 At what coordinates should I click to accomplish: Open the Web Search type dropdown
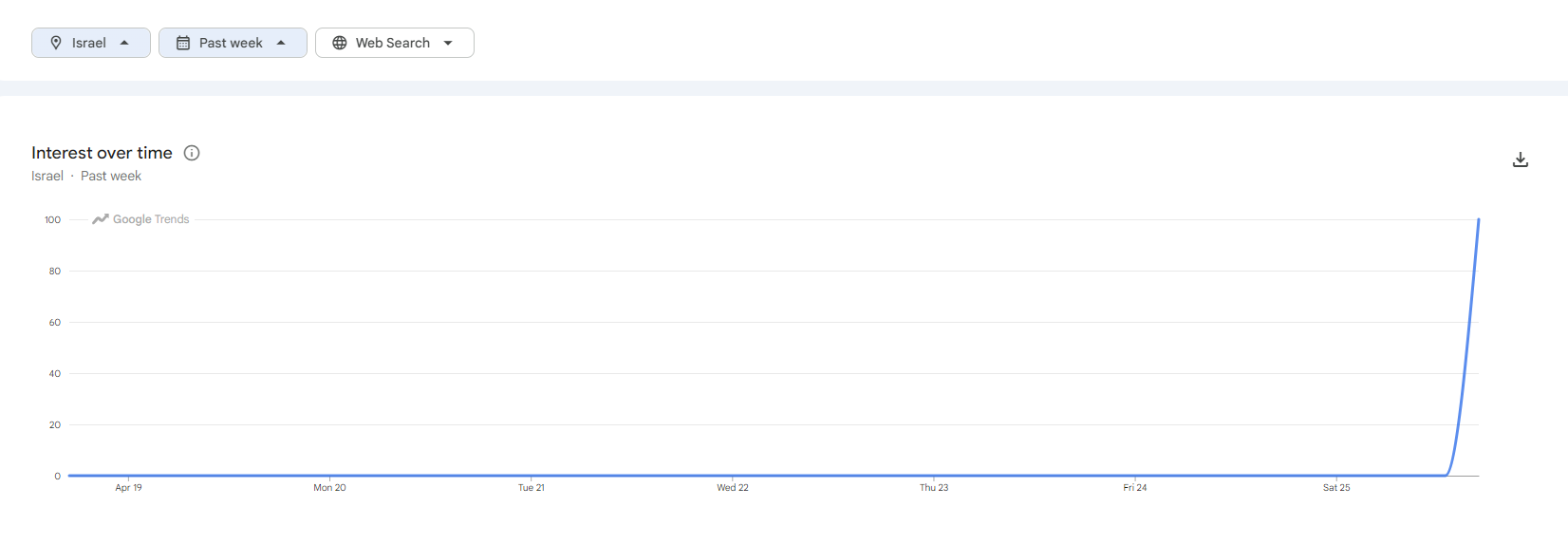click(395, 43)
